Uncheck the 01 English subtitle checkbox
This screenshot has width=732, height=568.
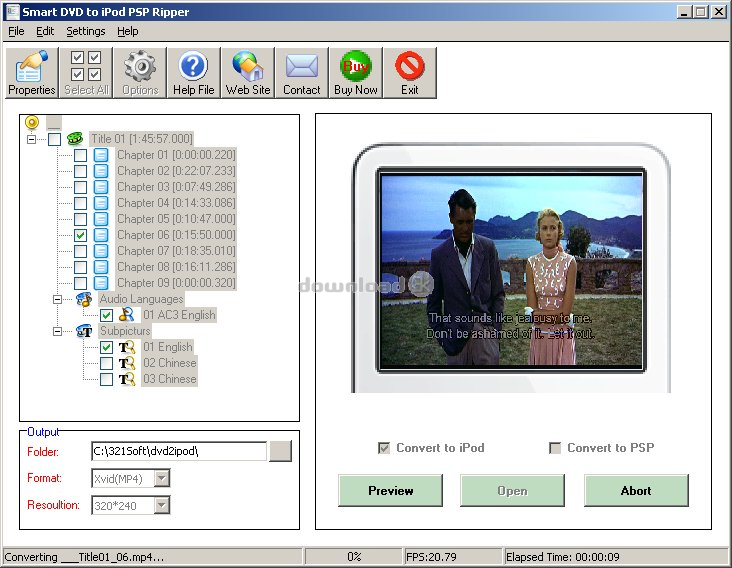point(106,347)
